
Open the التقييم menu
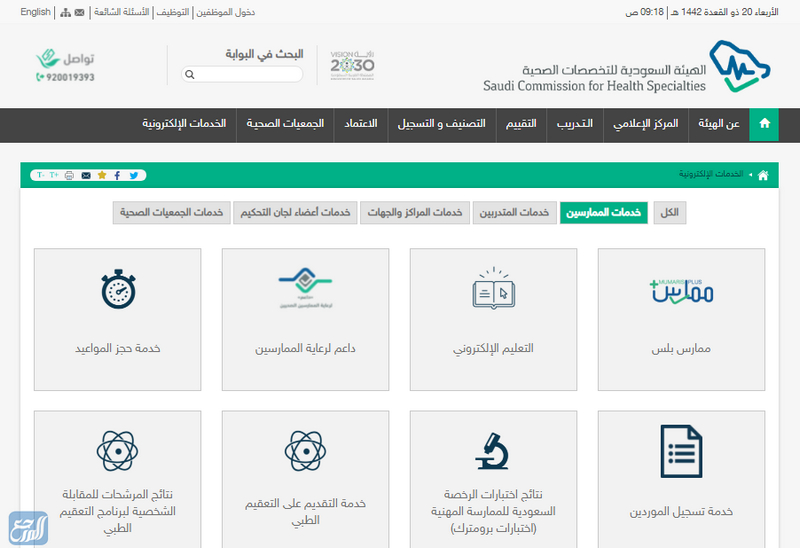(521, 124)
